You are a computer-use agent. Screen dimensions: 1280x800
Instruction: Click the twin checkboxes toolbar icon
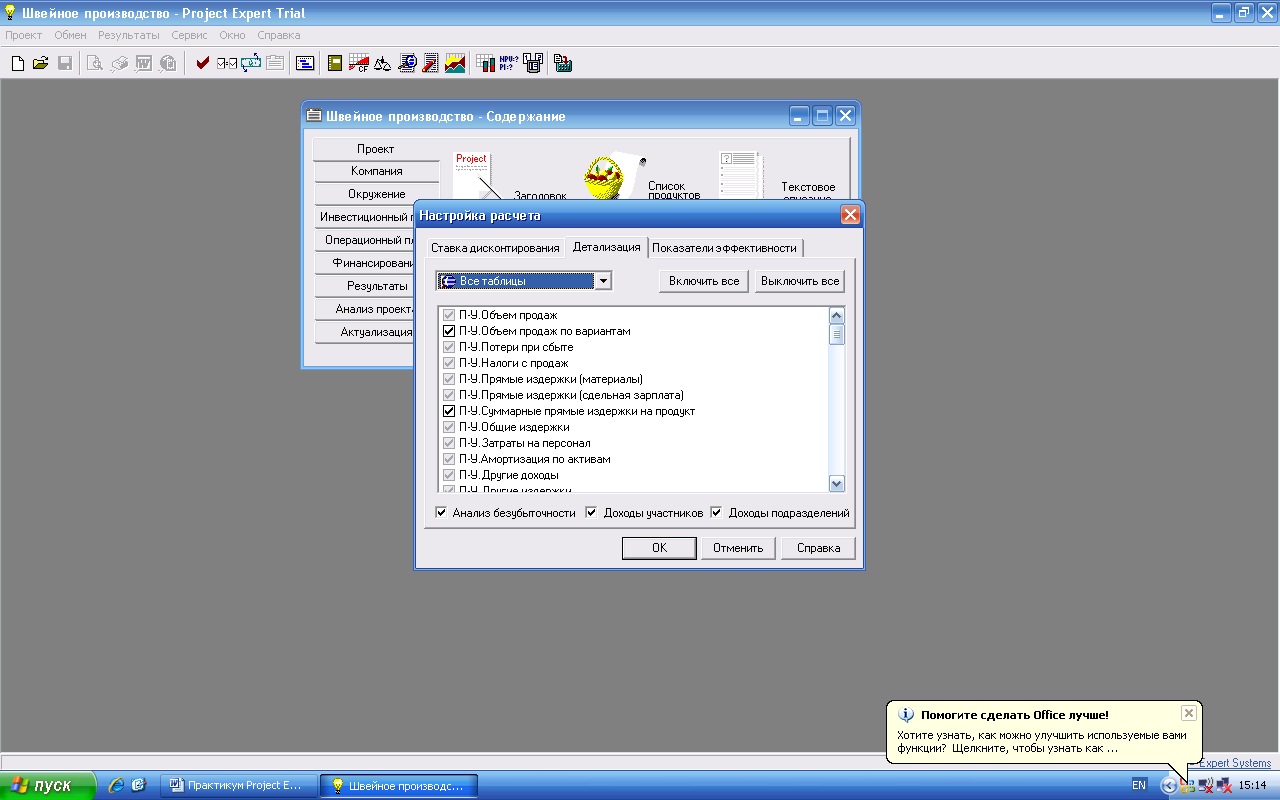coord(227,63)
